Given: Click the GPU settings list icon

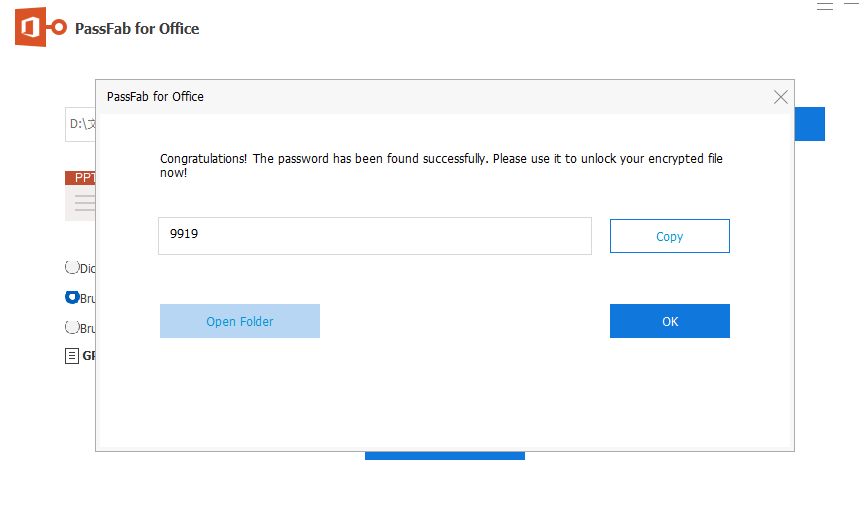Looking at the screenshot, I should pyautogui.click(x=72, y=355).
